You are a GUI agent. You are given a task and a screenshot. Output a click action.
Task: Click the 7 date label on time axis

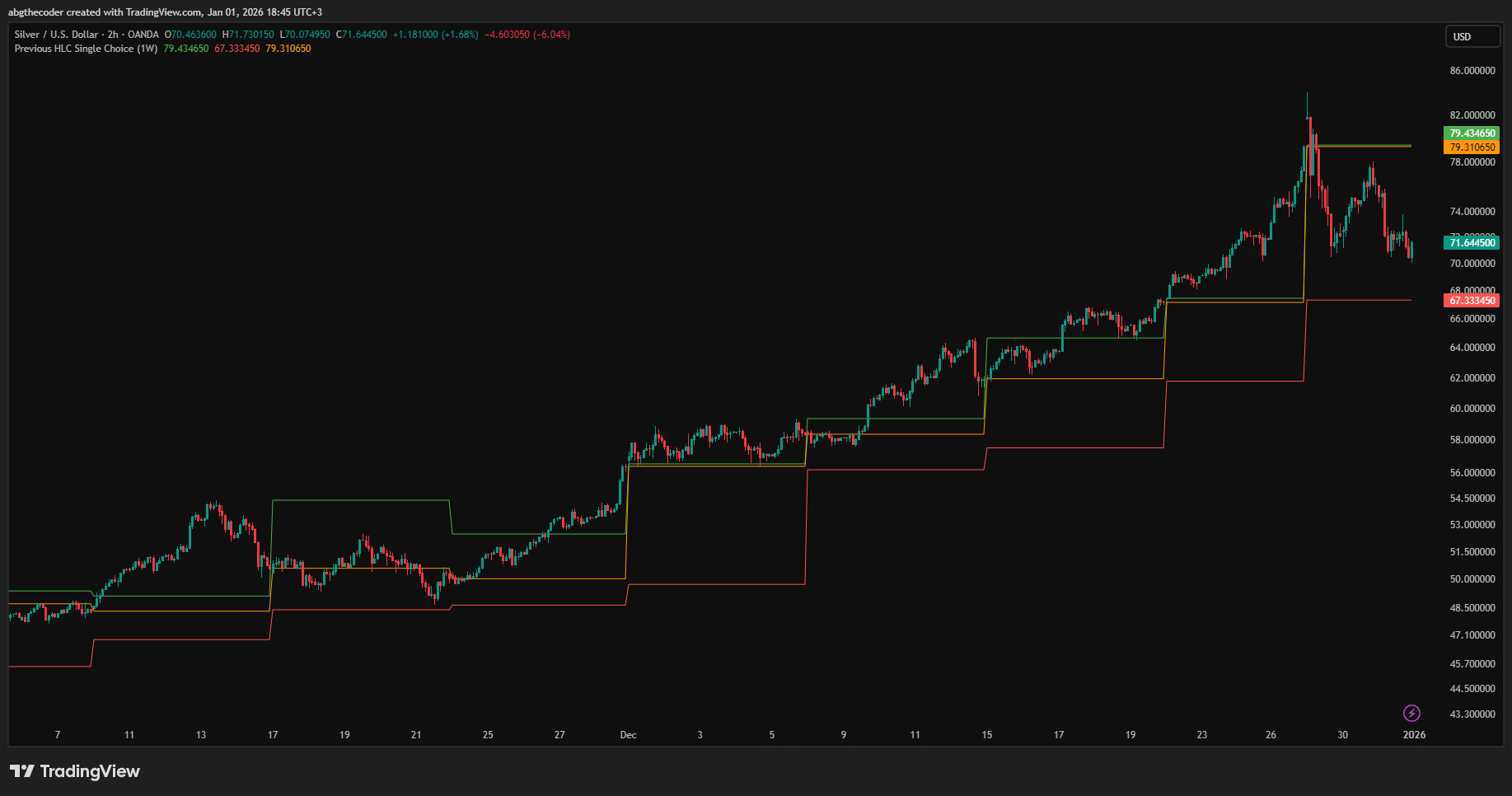(x=58, y=735)
